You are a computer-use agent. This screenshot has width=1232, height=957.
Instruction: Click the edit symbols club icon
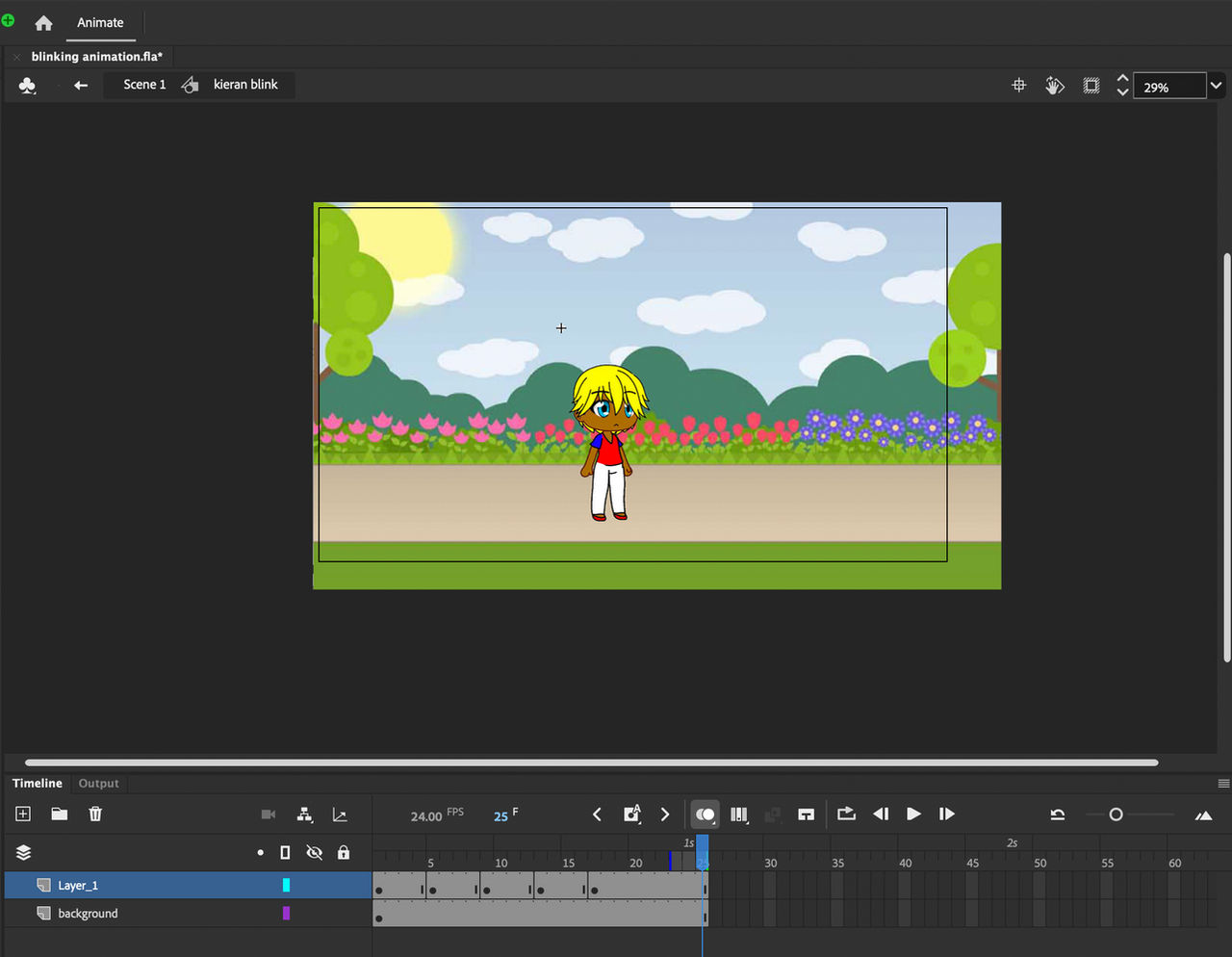coord(27,86)
